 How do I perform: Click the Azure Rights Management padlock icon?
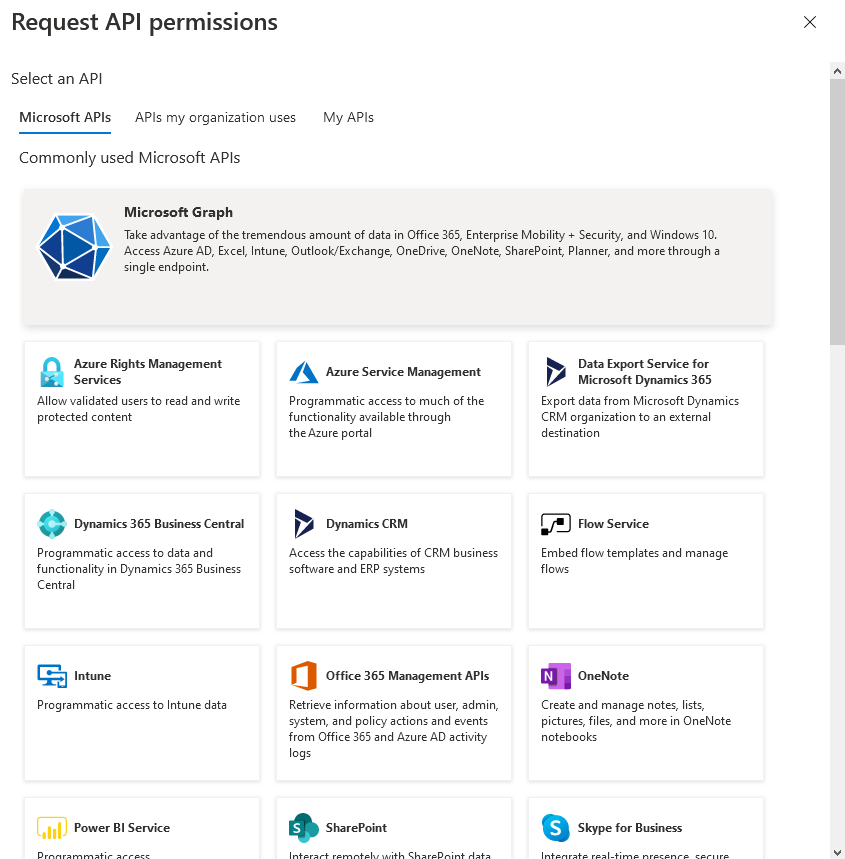[52, 372]
